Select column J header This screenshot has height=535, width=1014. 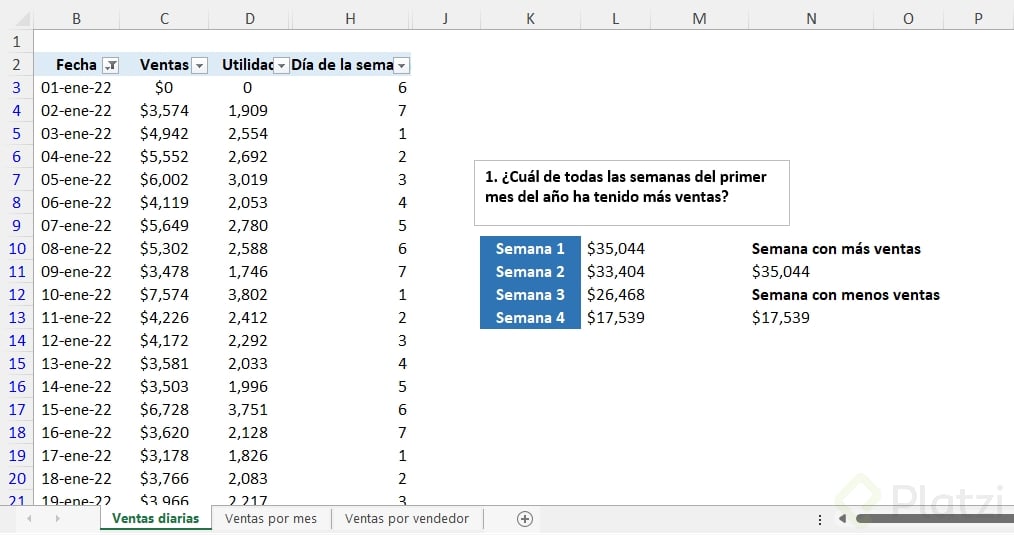(x=445, y=19)
